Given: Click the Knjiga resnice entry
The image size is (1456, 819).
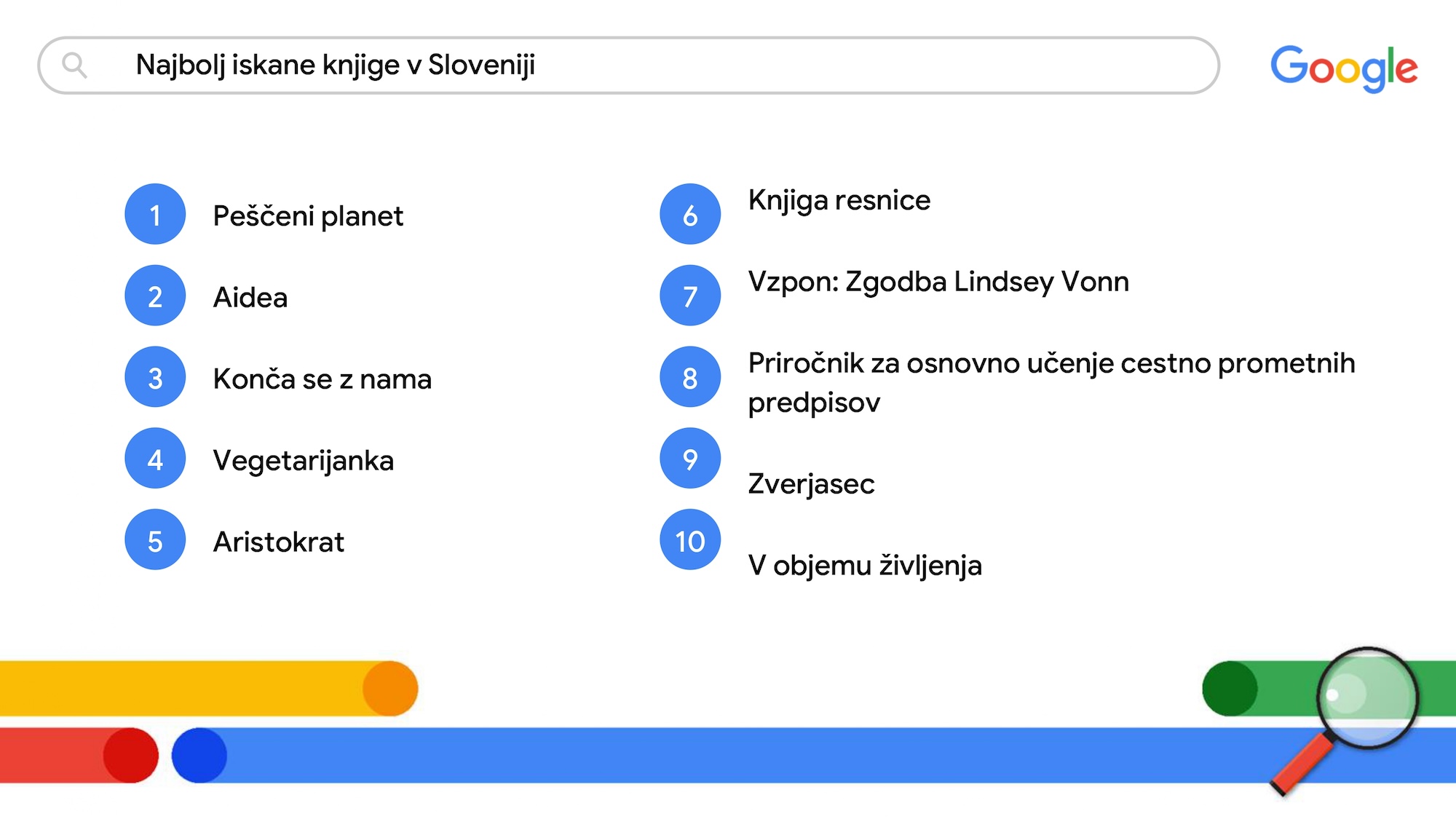Looking at the screenshot, I should (839, 200).
